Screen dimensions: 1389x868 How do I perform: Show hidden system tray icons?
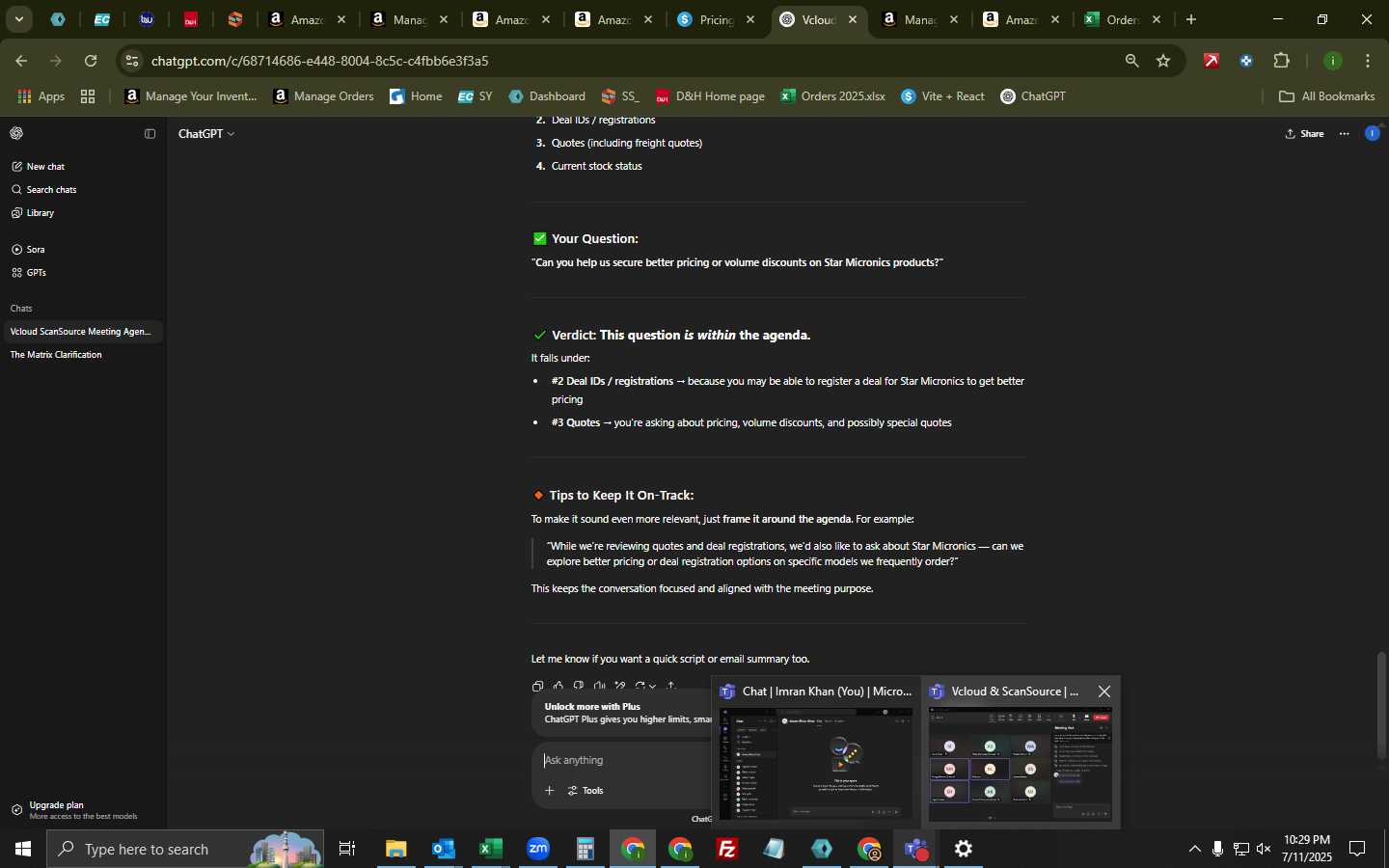1194,849
